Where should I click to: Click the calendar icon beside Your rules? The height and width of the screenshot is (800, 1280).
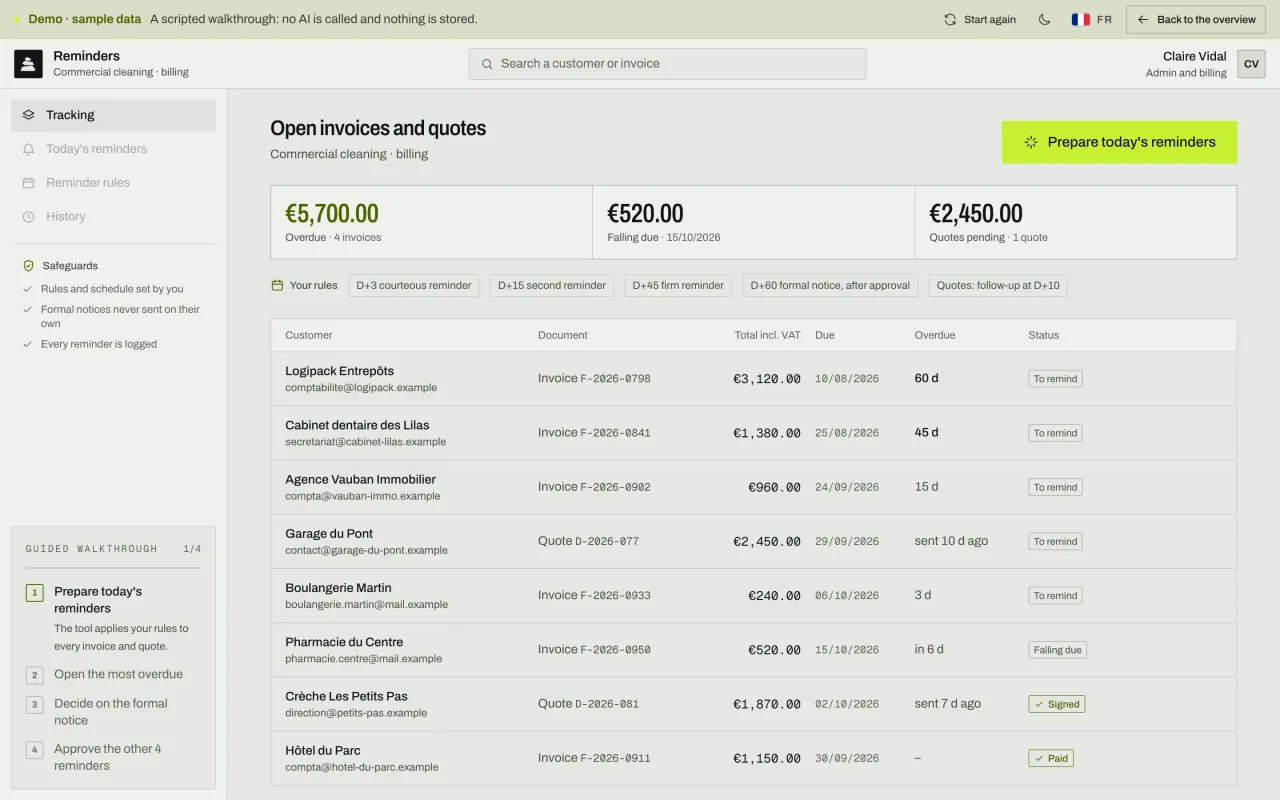click(x=277, y=285)
